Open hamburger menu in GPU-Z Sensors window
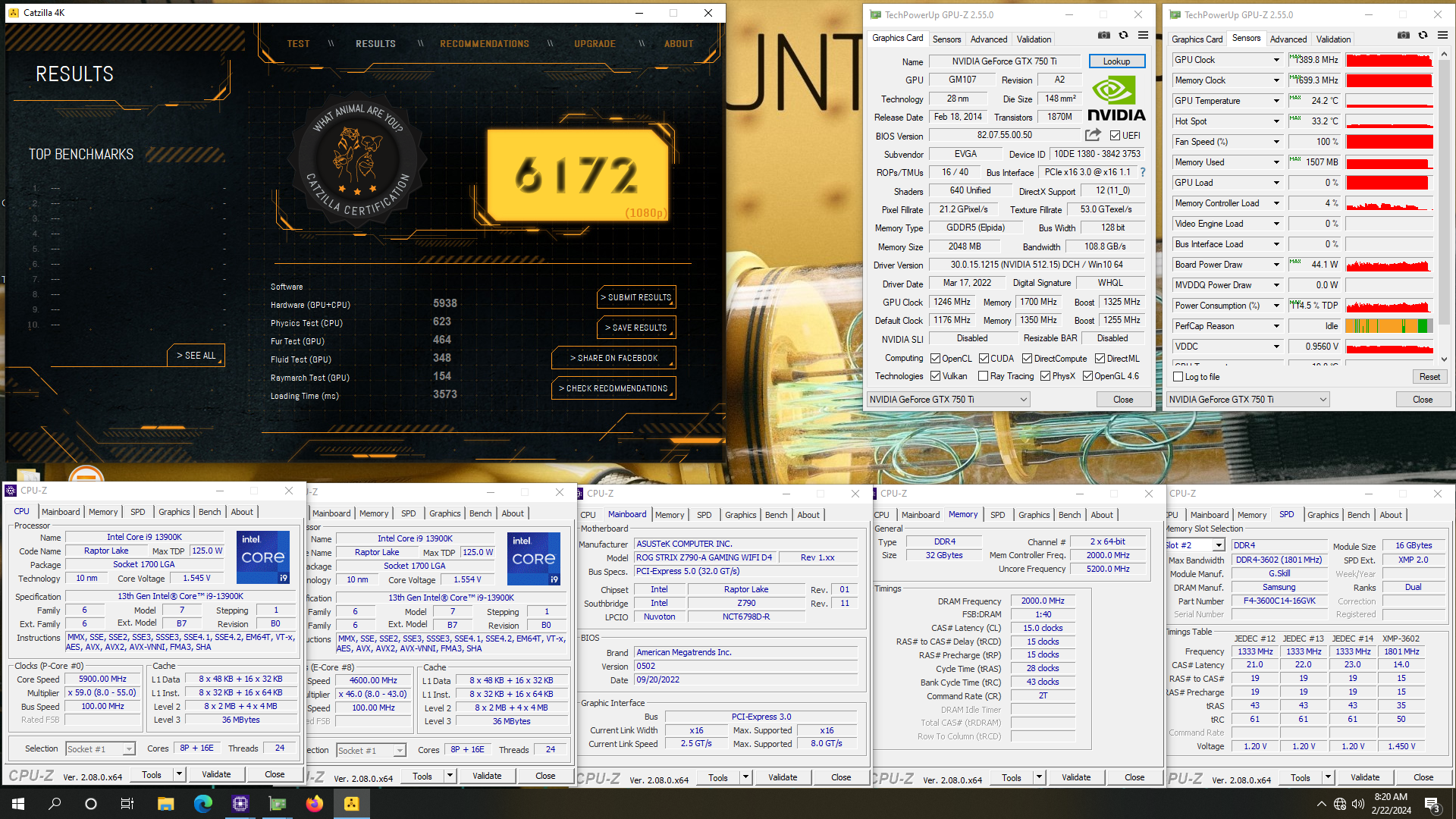 pos(1442,35)
